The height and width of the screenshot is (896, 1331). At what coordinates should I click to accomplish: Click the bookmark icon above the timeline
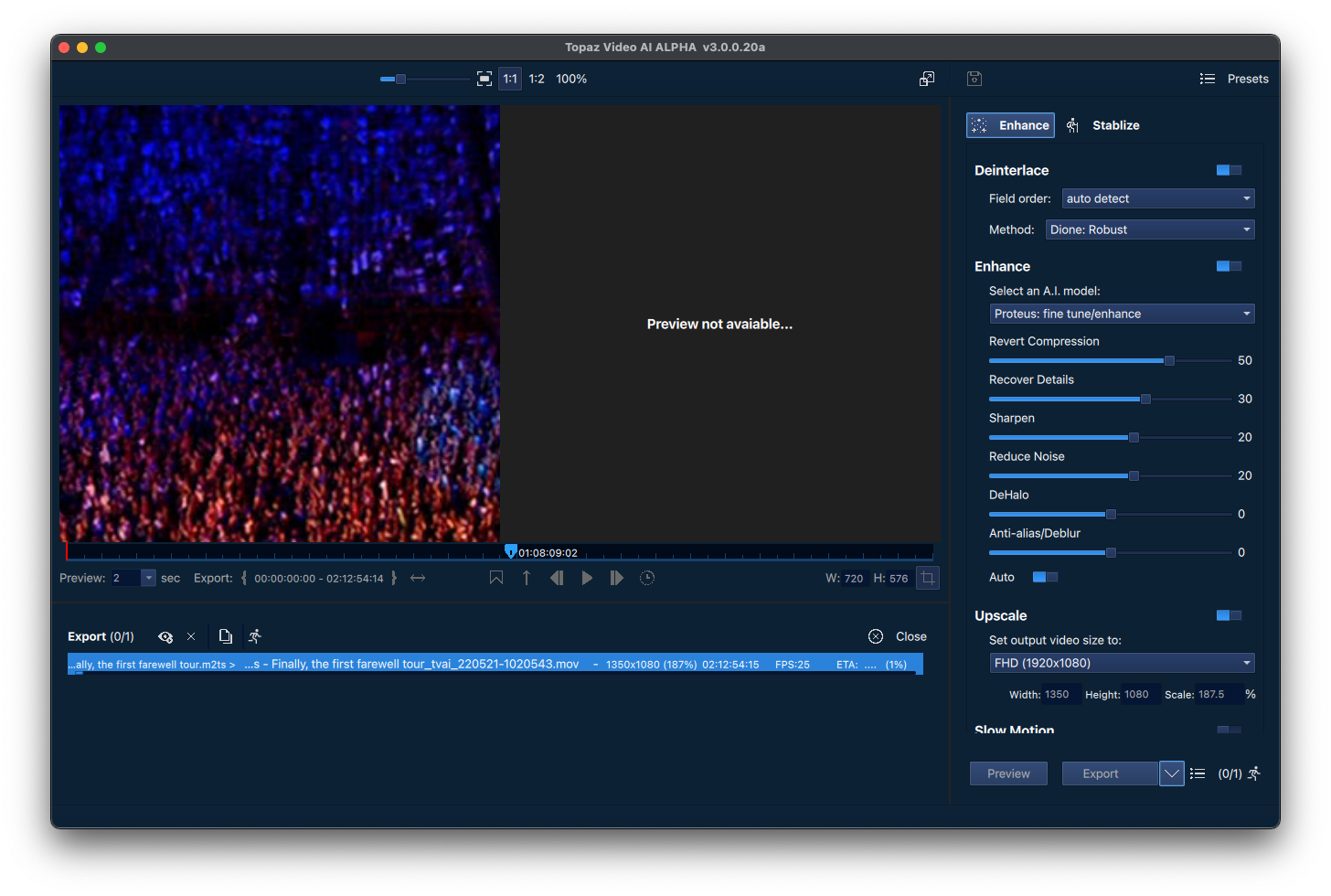[x=495, y=577]
